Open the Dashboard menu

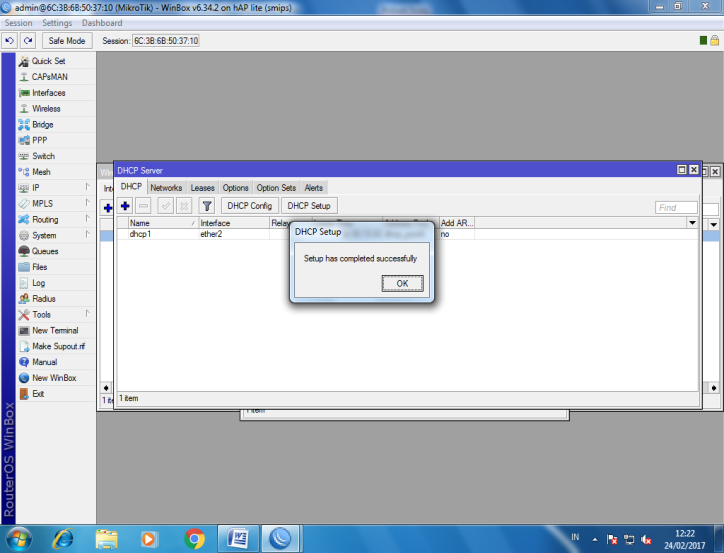click(102, 23)
